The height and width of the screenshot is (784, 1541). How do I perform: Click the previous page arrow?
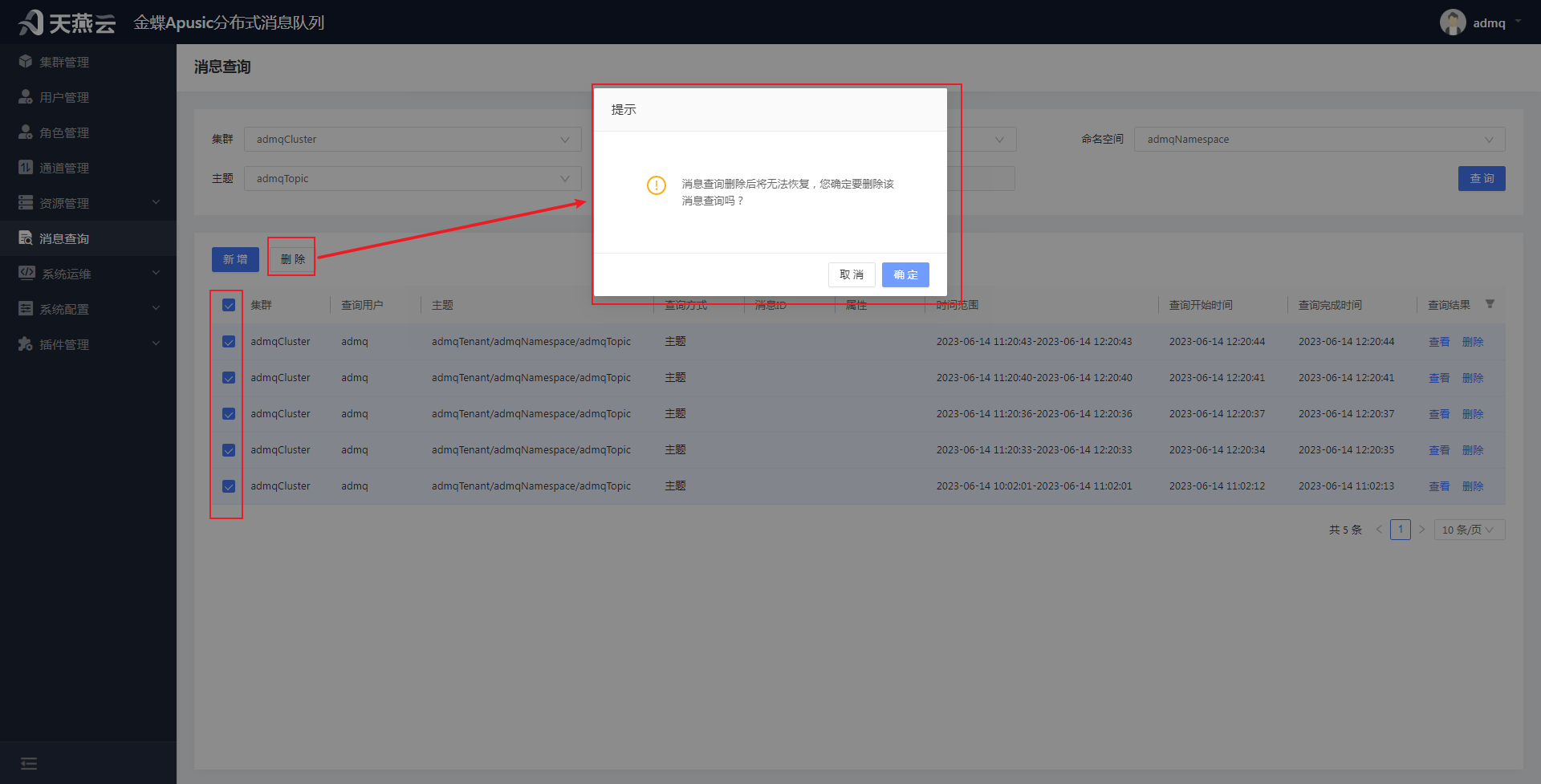point(1379,530)
